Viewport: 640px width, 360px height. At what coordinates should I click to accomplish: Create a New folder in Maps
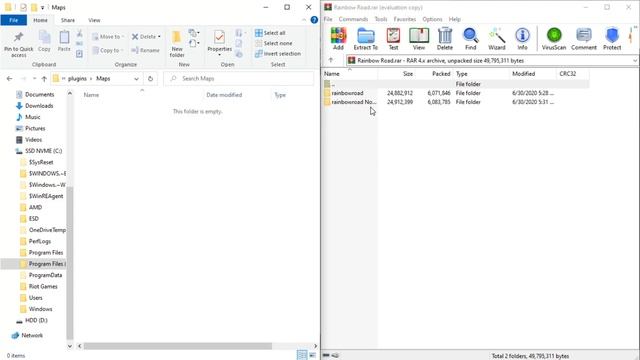pyautogui.click(x=177, y=43)
